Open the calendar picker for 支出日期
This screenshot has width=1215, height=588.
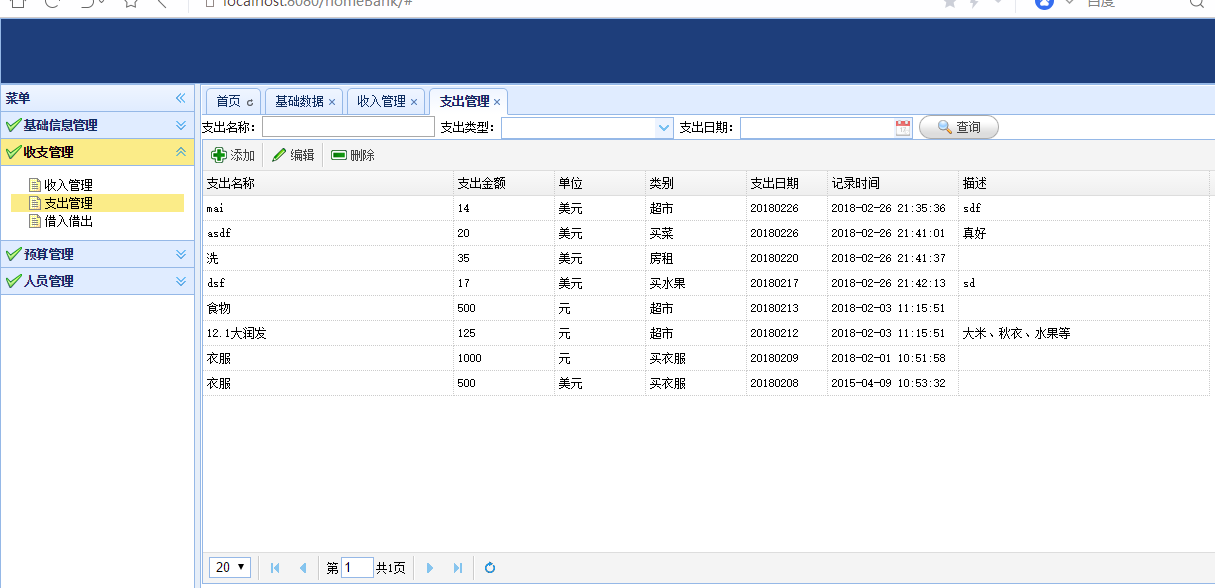(903, 128)
